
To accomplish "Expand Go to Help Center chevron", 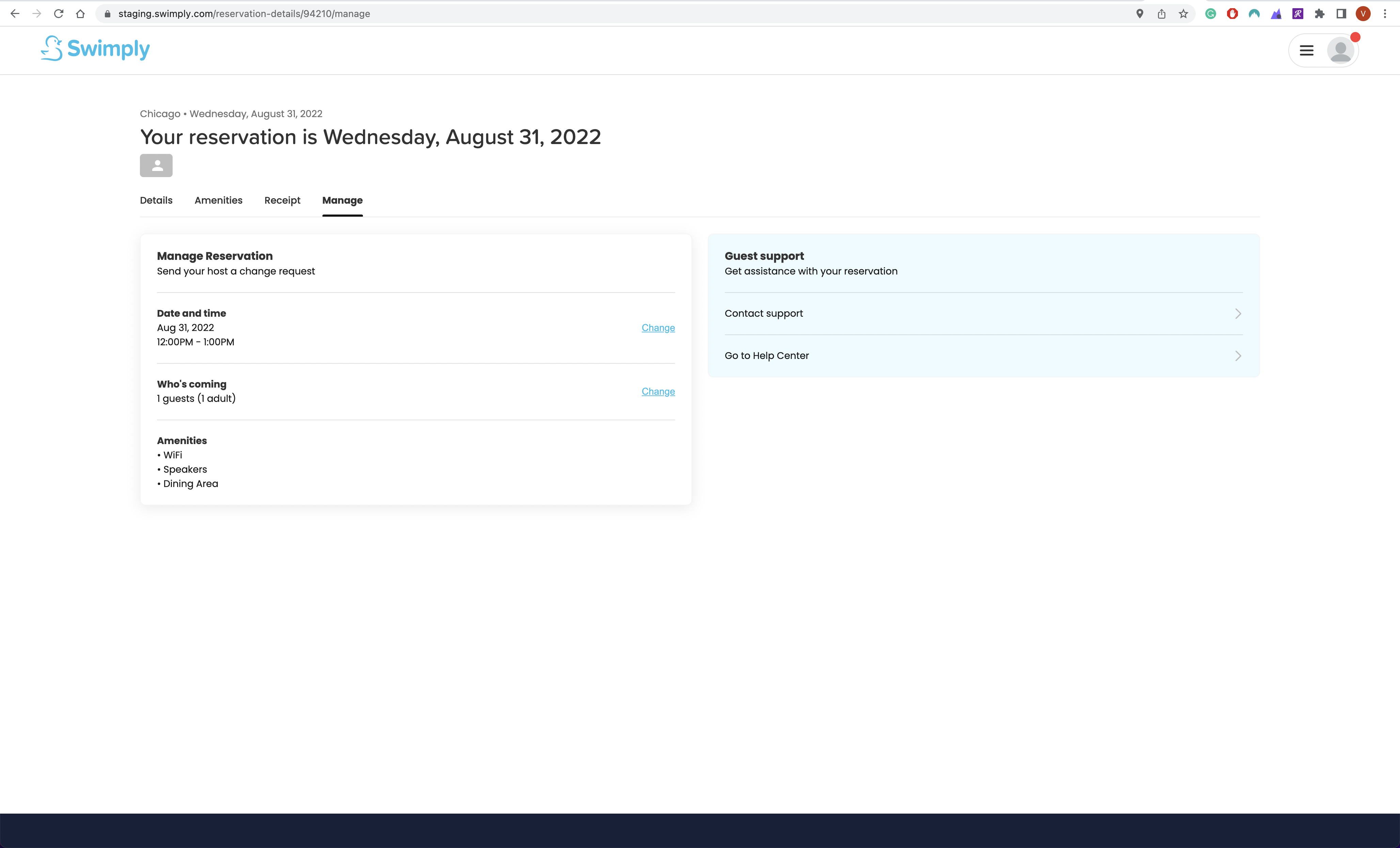I will (x=1238, y=356).
